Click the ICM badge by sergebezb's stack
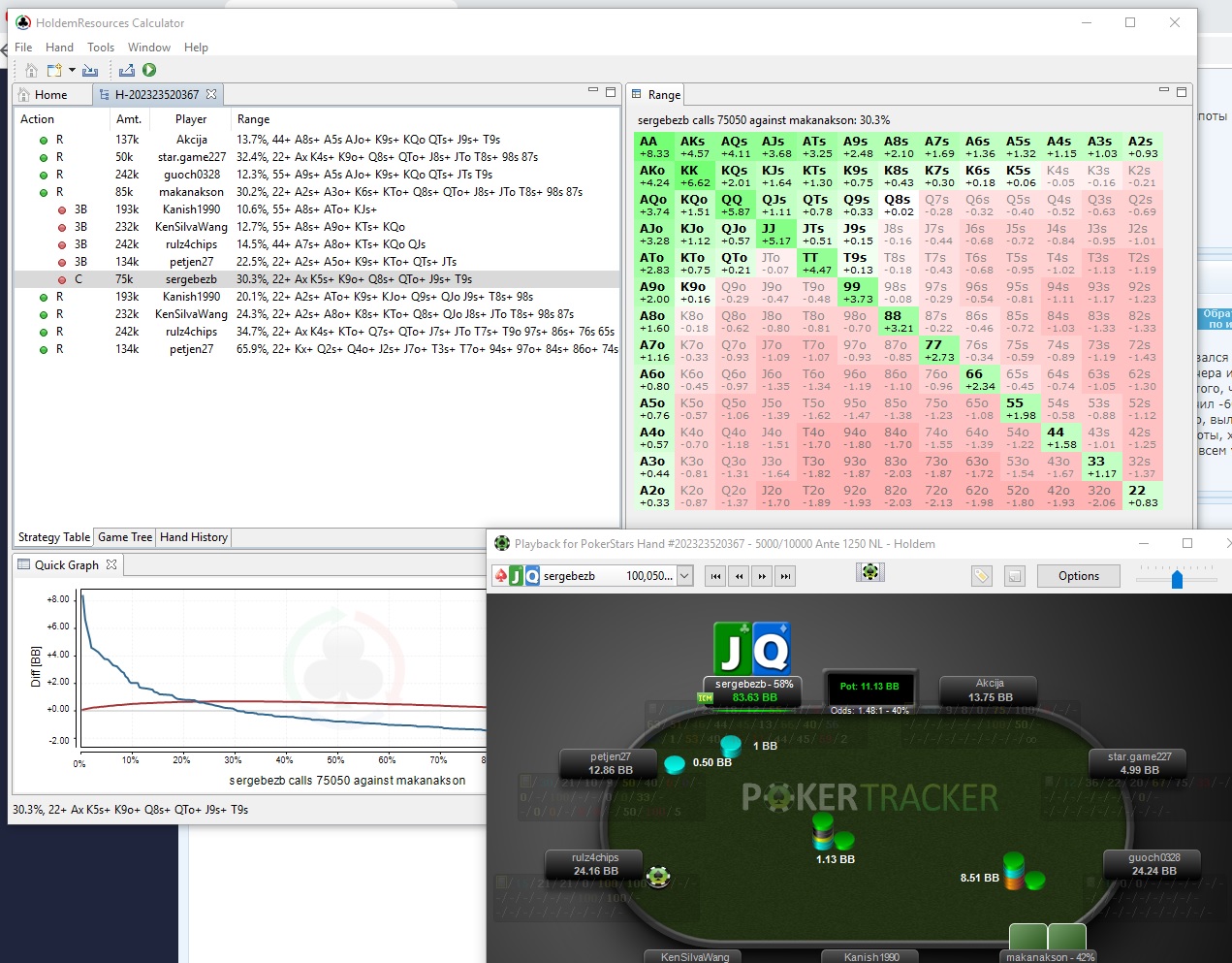The image size is (1232, 963). click(705, 697)
